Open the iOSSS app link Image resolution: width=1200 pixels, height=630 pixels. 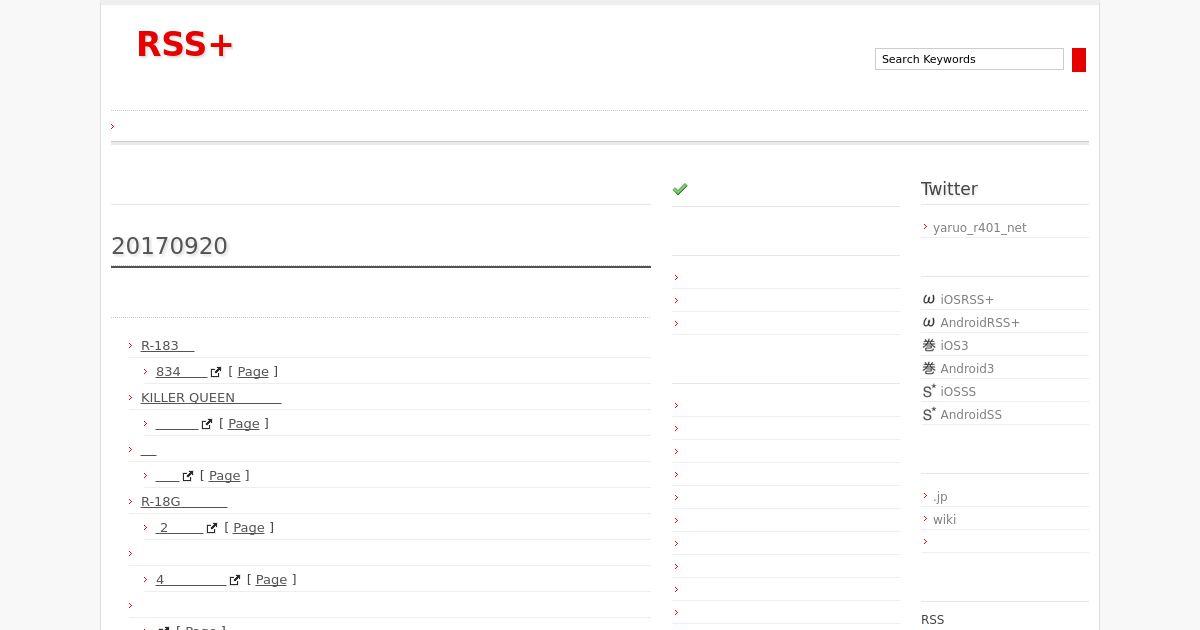coord(958,391)
